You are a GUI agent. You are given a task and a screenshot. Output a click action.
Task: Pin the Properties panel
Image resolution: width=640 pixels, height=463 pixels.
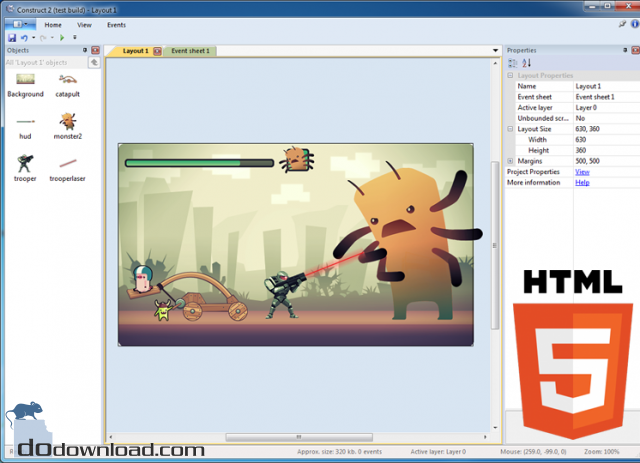(x=625, y=50)
